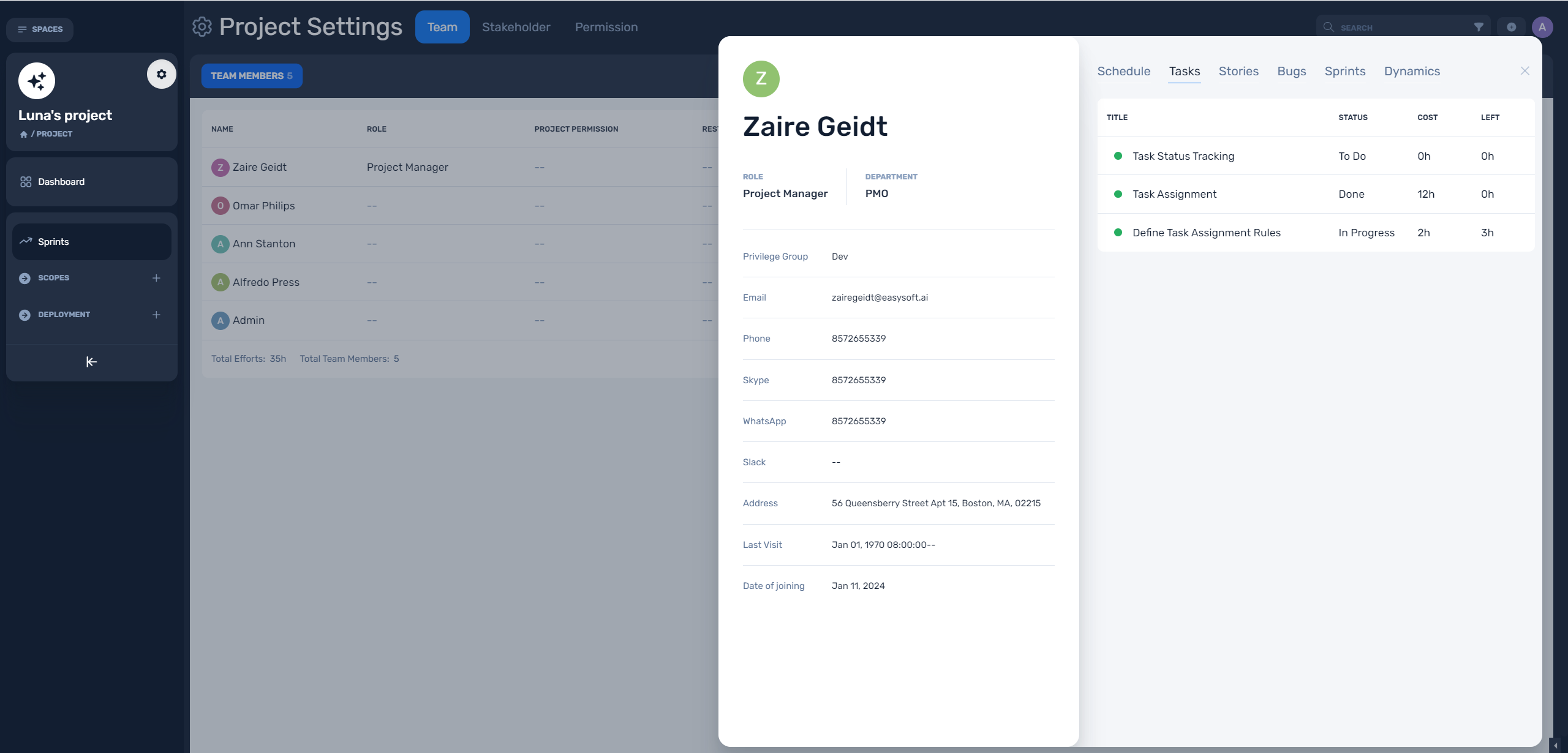Click green status dot of Task Status Tracking
The image size is (1568, 753).
(x=1118, y=156)
